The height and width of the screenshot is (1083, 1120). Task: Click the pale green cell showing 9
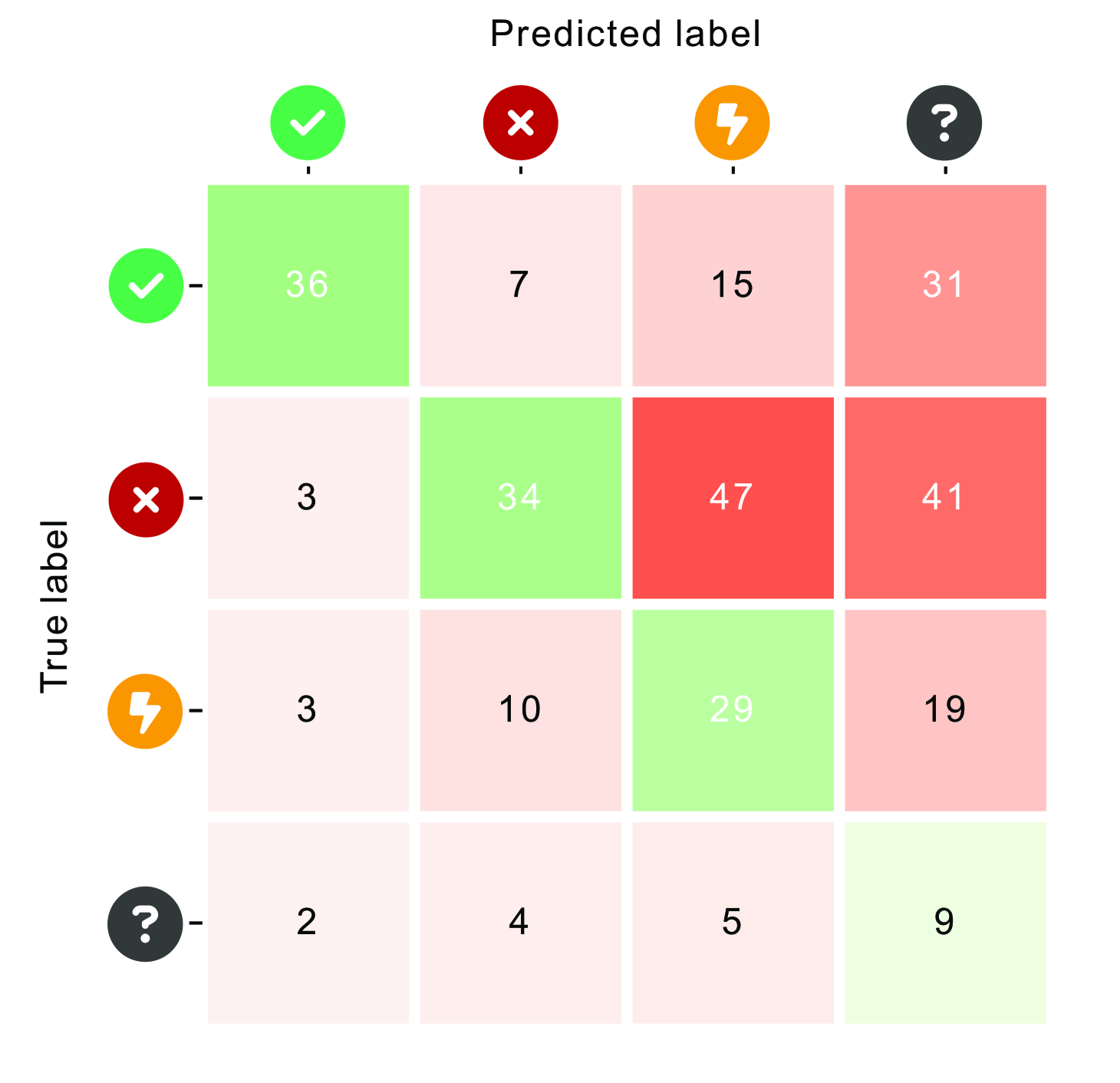point(945,923)
